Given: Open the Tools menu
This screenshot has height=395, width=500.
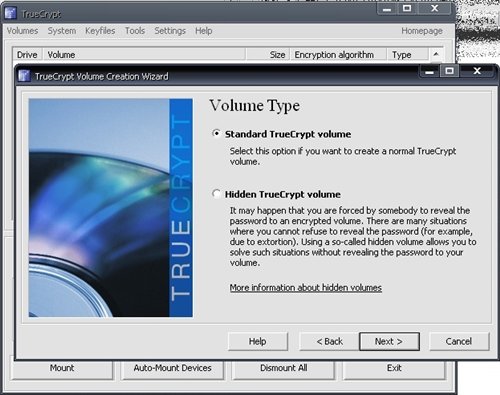Looking at the screenshot, I should (135, 31).
